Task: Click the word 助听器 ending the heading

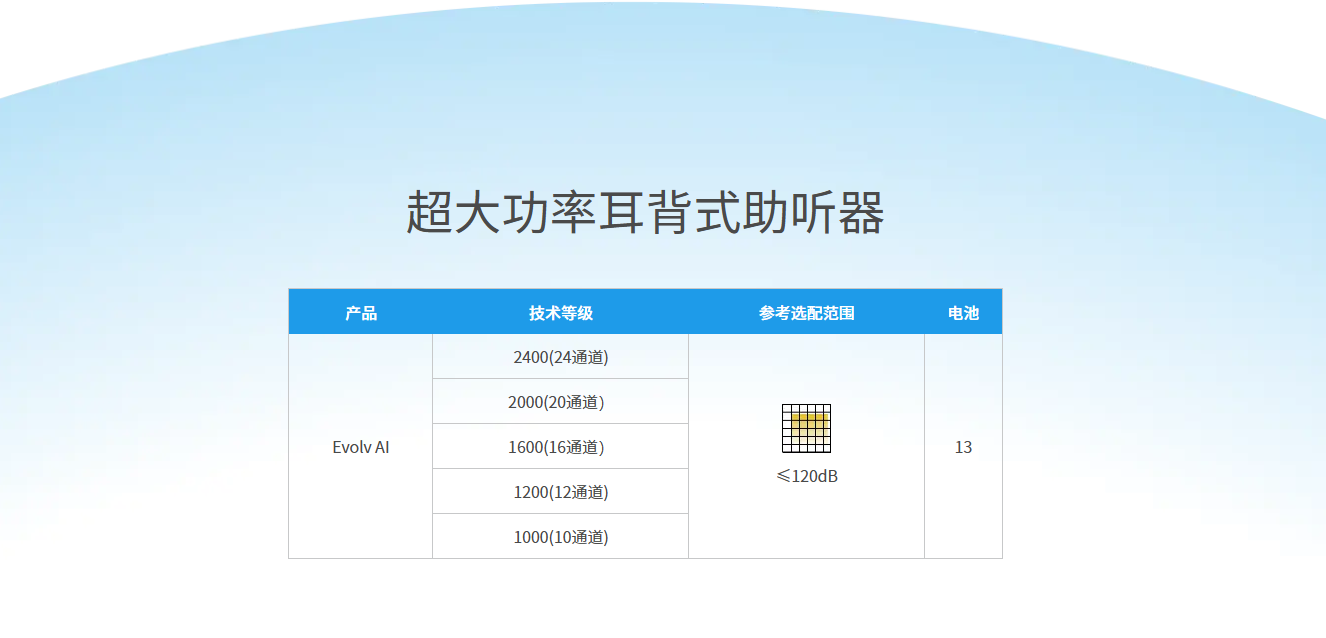Action: (x=813, y=212)
